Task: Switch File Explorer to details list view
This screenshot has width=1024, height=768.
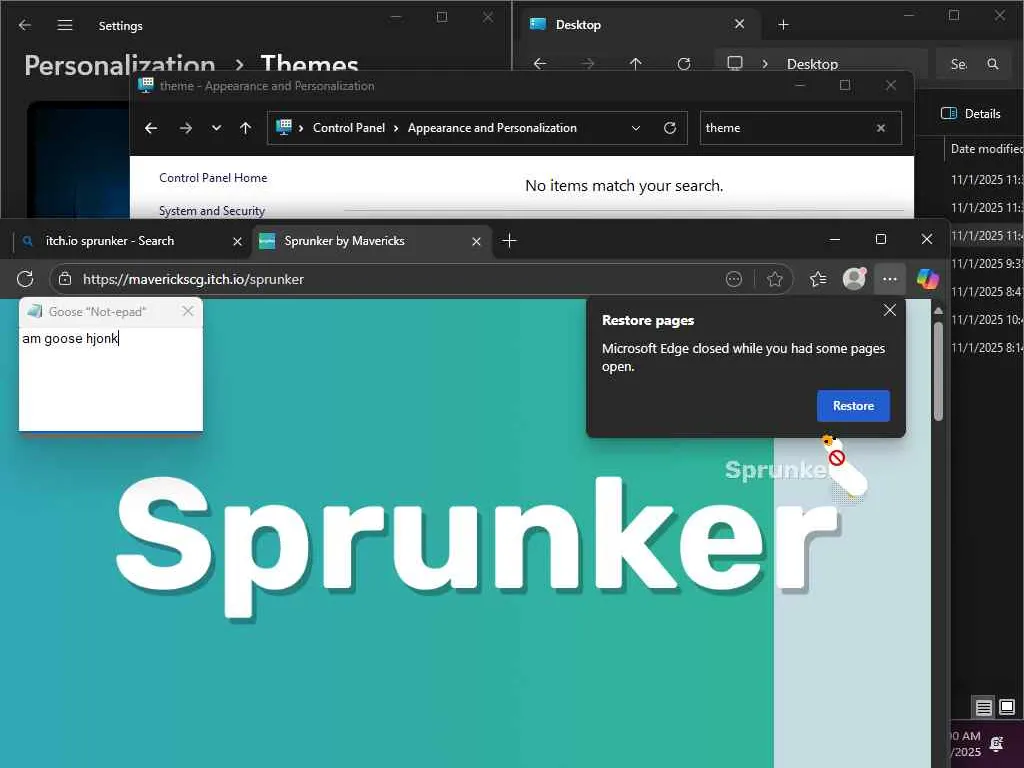Action: point(984,707)
